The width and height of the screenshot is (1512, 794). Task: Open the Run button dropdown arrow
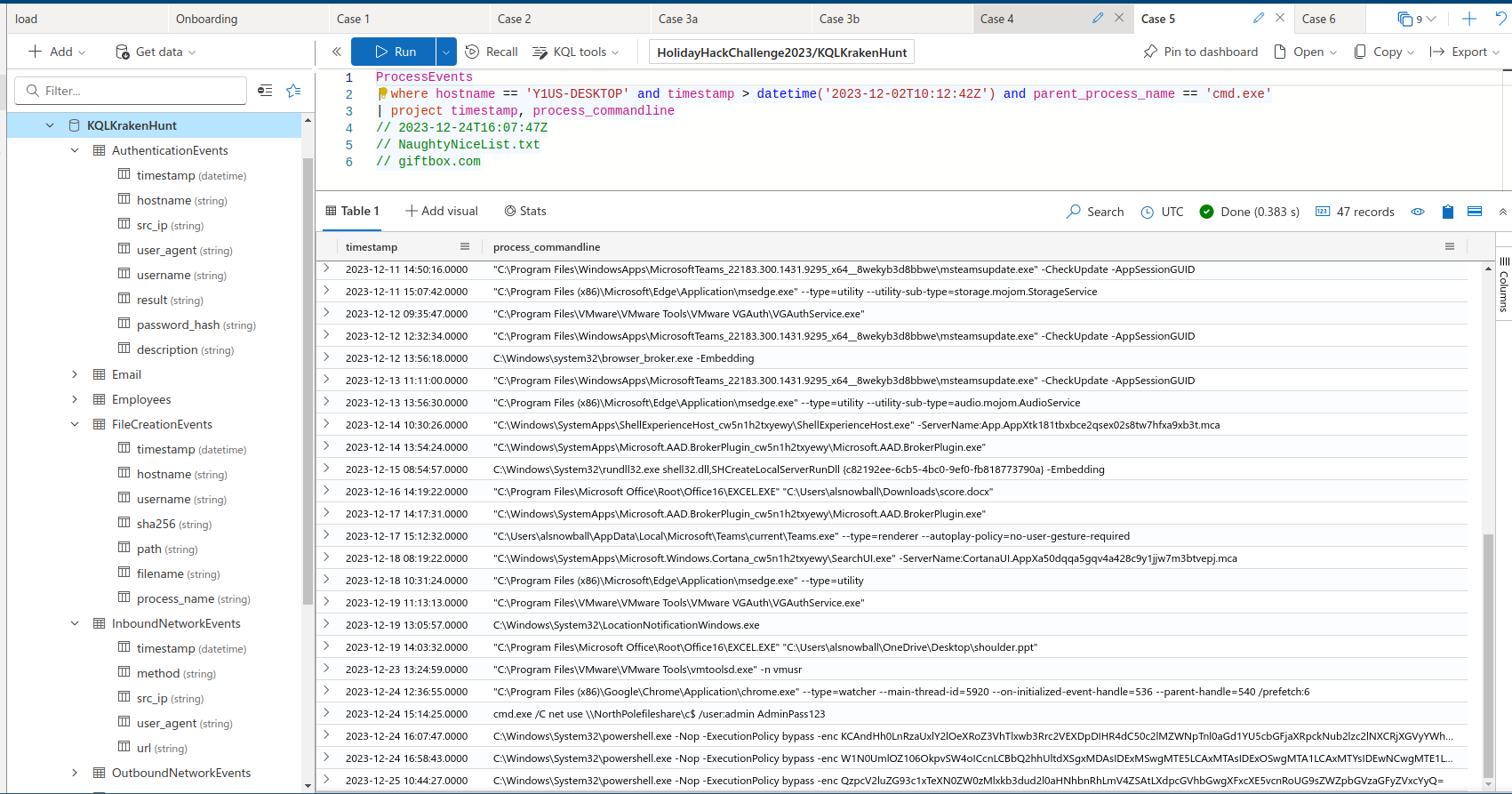[x=446, y=52]
